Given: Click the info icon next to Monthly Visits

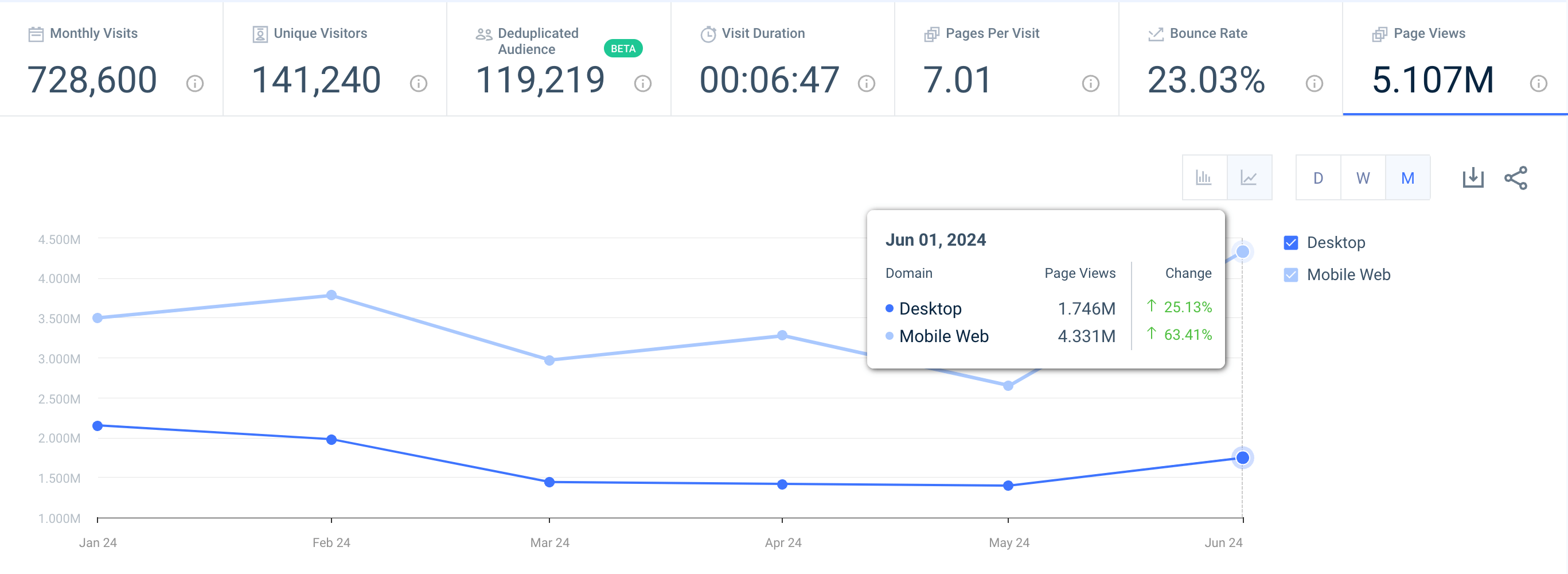Looking at the screenshot, I should (194, 85).
